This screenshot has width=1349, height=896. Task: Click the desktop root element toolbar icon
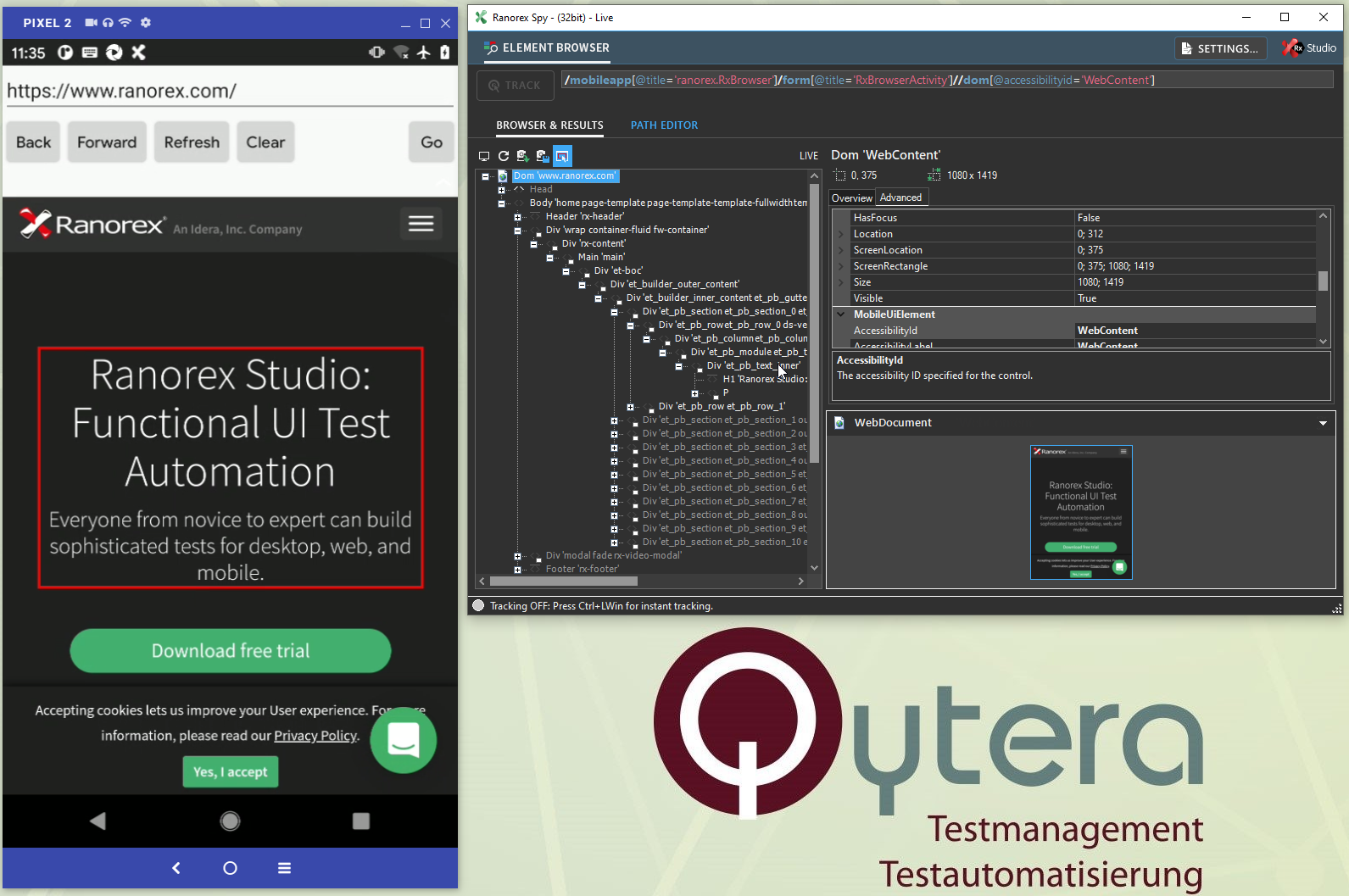click(484, 156)
